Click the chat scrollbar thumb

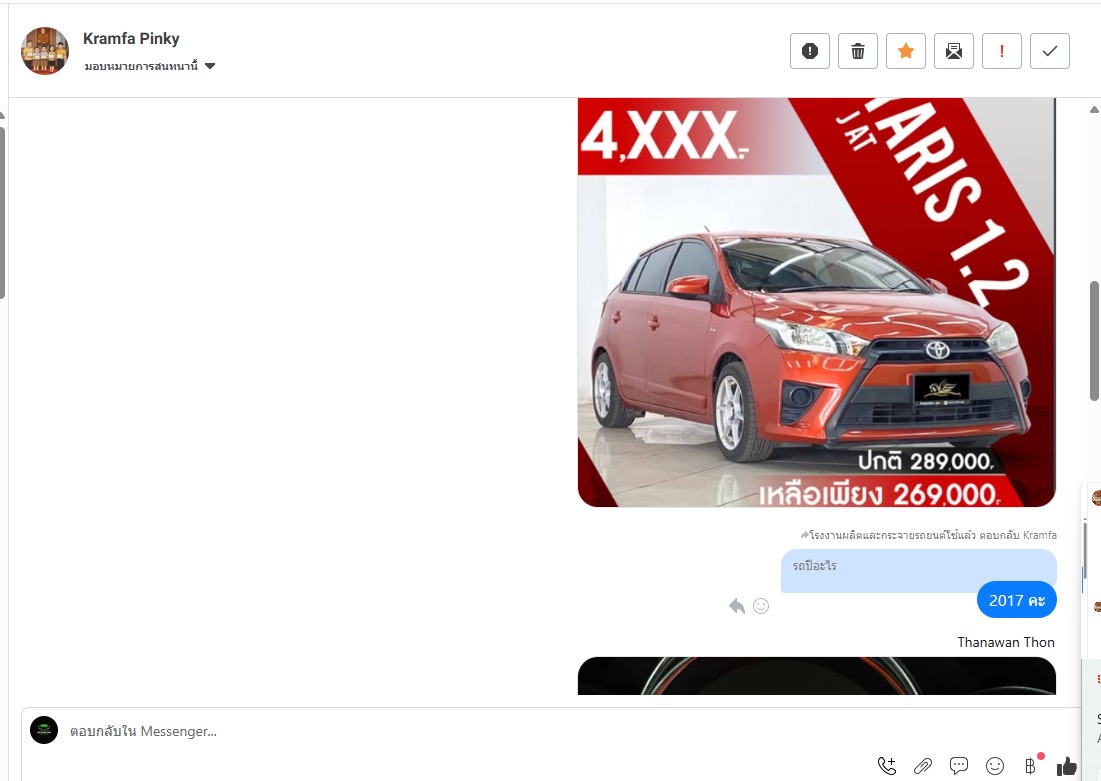(x=1094, y=341)
